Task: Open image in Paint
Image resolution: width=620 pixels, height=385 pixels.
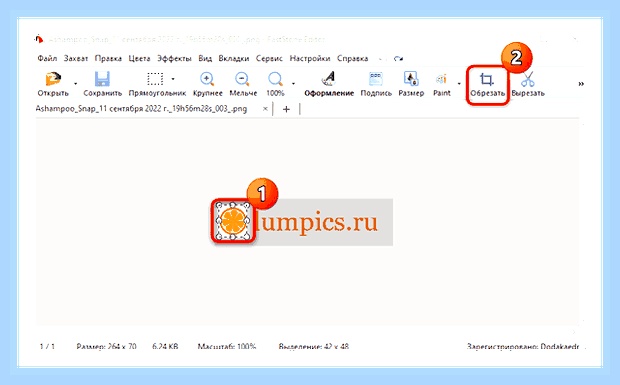Action: (x=442, y=84)
